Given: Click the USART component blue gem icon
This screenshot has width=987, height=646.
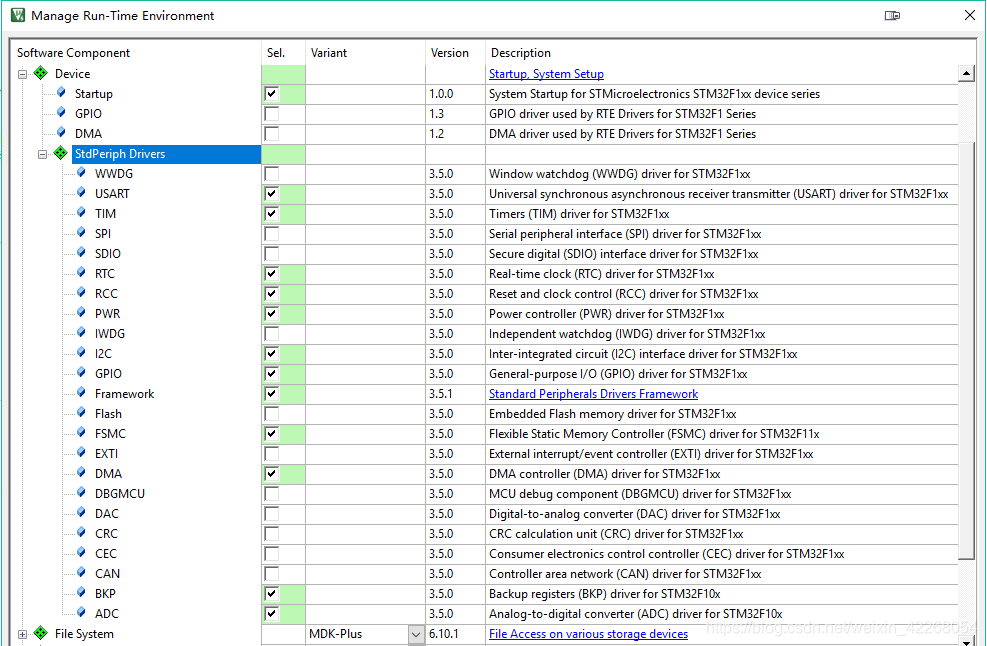Looking at the screenshot, I should tap(81, 193).
